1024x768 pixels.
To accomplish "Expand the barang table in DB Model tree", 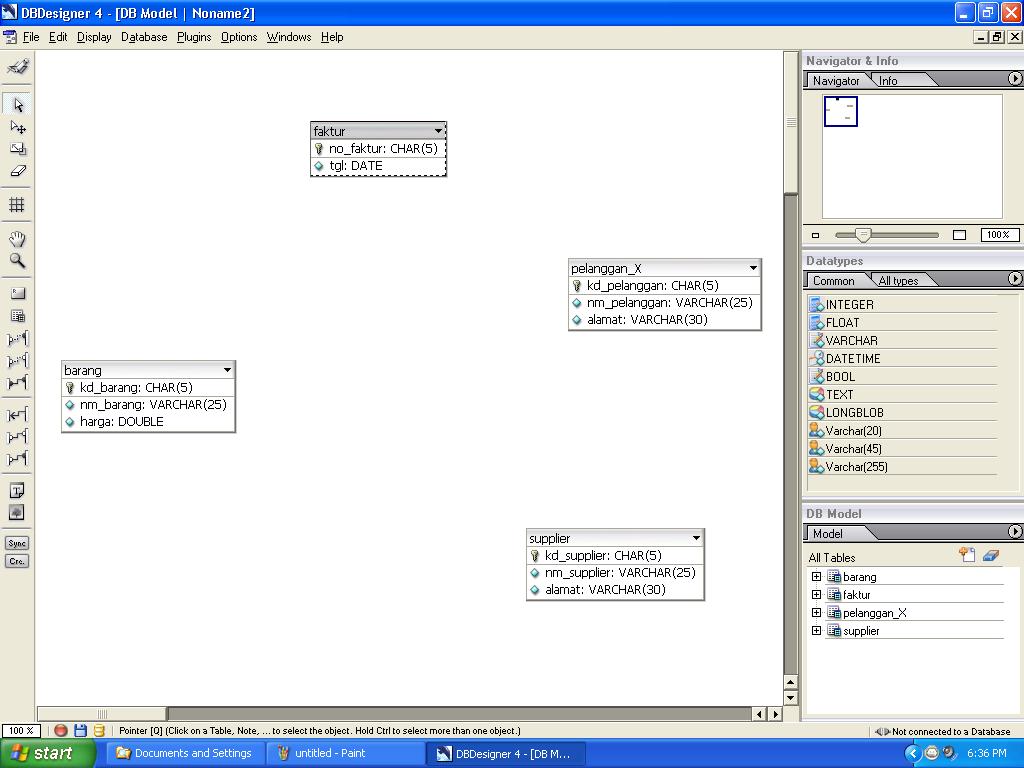I will point(816,577).
